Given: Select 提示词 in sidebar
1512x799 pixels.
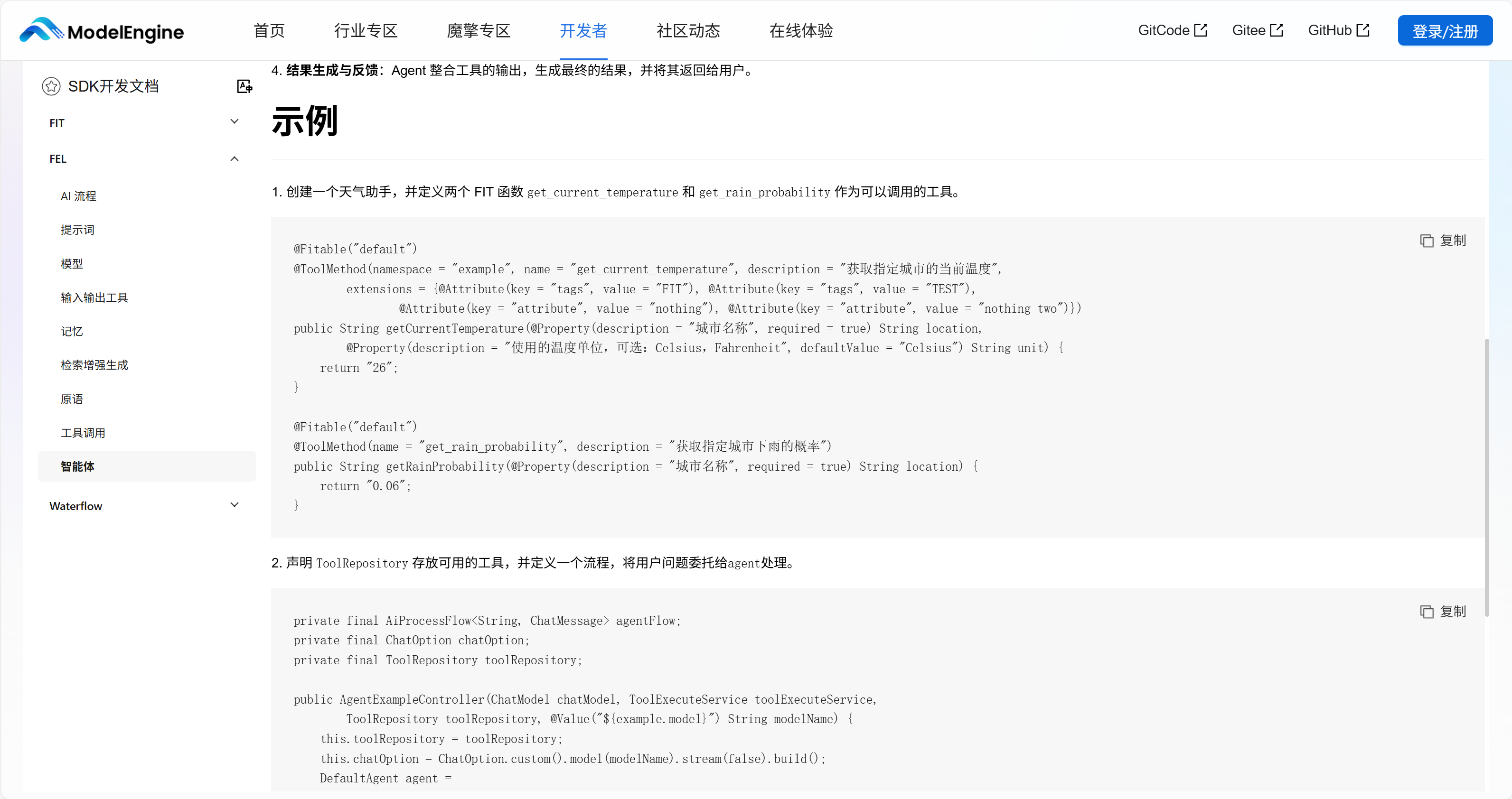Looking at the screenshot, I should (x=77, y=230).
